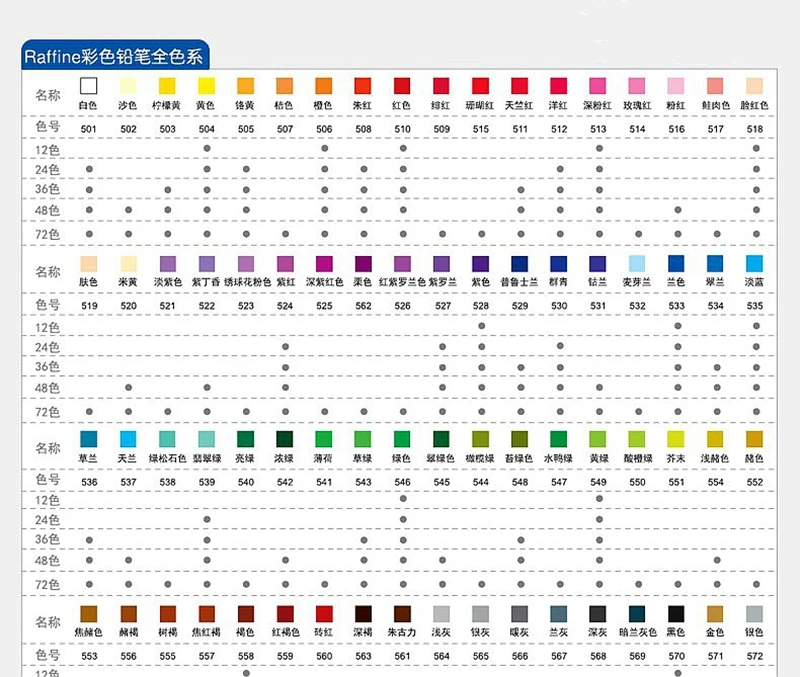Viewport: 800px width, 677px height.
Task: Click color number 546
Action: (x=402, y=482)
